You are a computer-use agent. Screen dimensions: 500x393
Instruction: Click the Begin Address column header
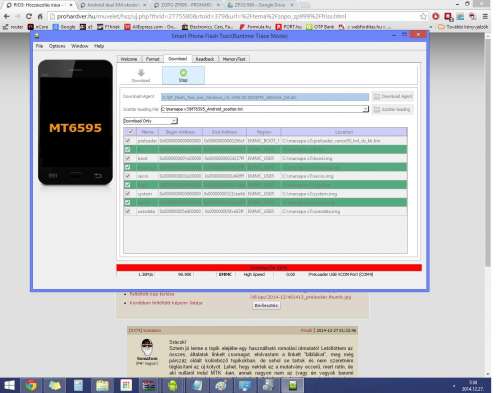tap(180, 132)
